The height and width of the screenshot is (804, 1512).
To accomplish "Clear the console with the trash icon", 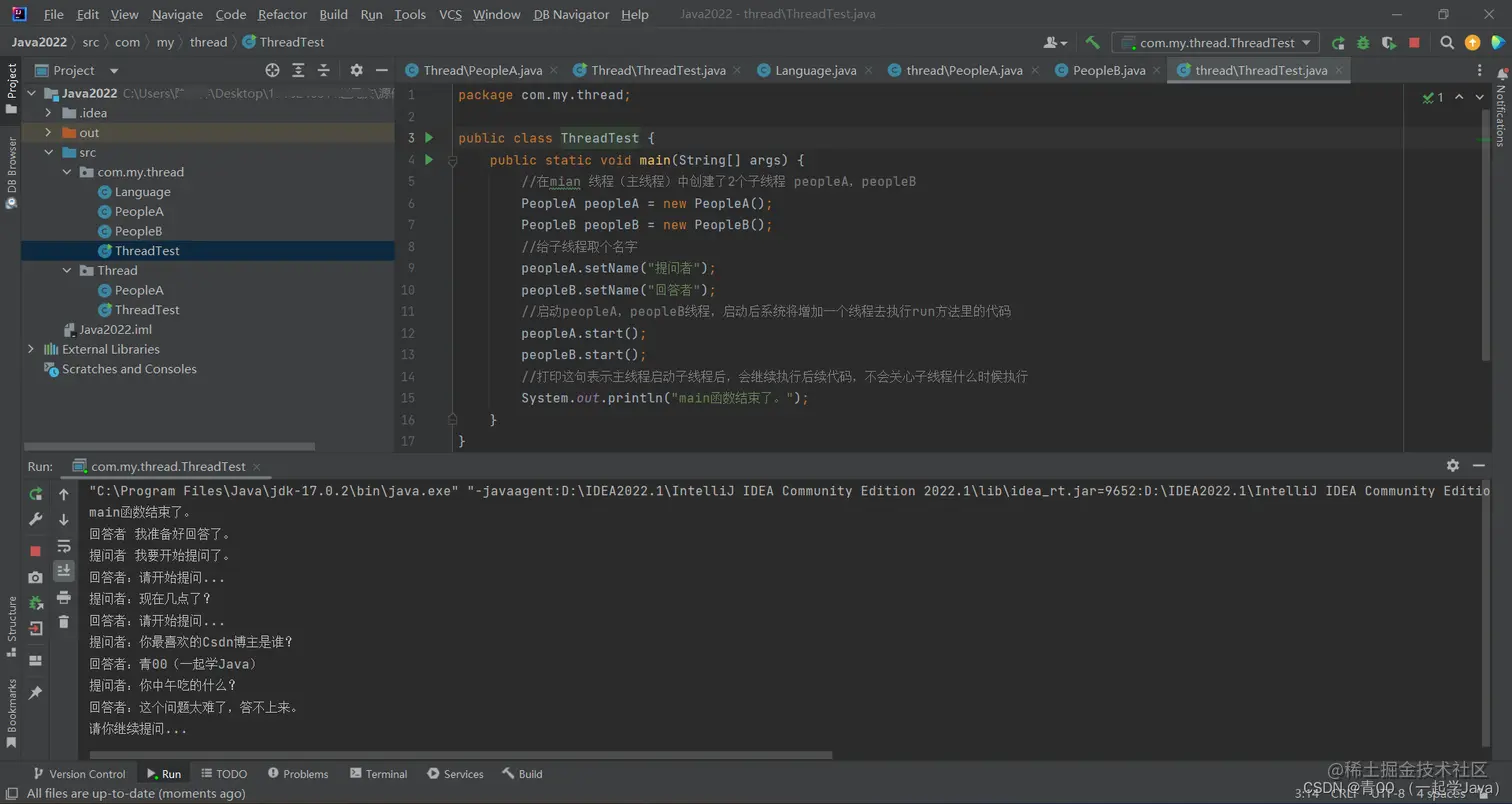I will [x=64, y=622].
